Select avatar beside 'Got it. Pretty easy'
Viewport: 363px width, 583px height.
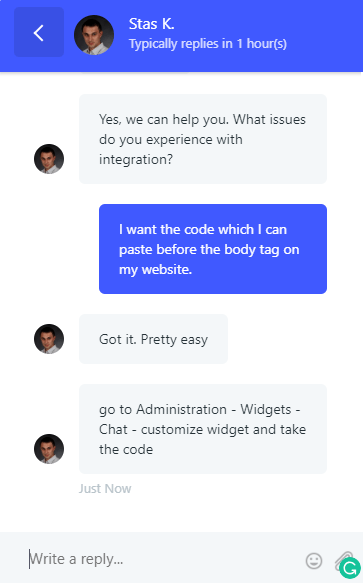tap(49, 339)
